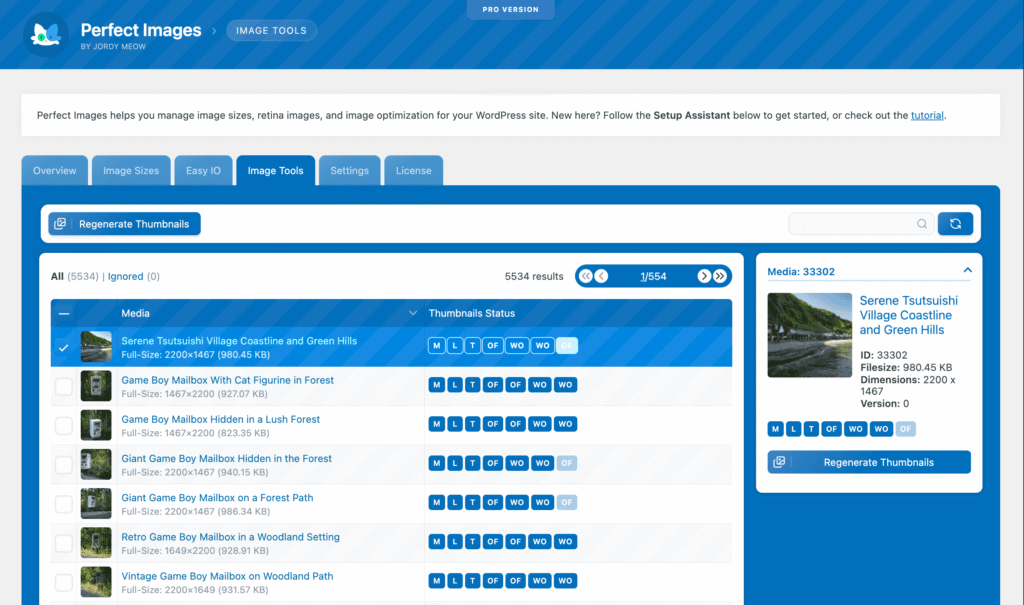
Task: Collapse the Media: 33302 details panel
Action: pos(967,270)
